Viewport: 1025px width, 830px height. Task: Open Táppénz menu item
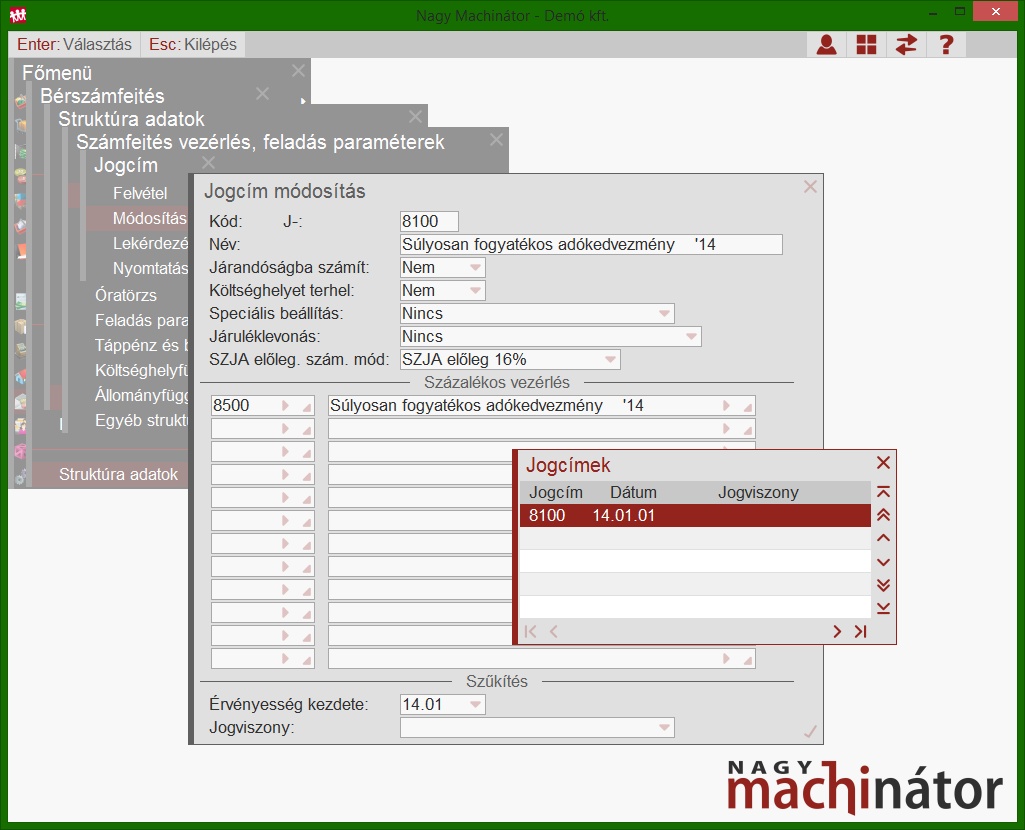pyautogui.click(x=142, y=345)
